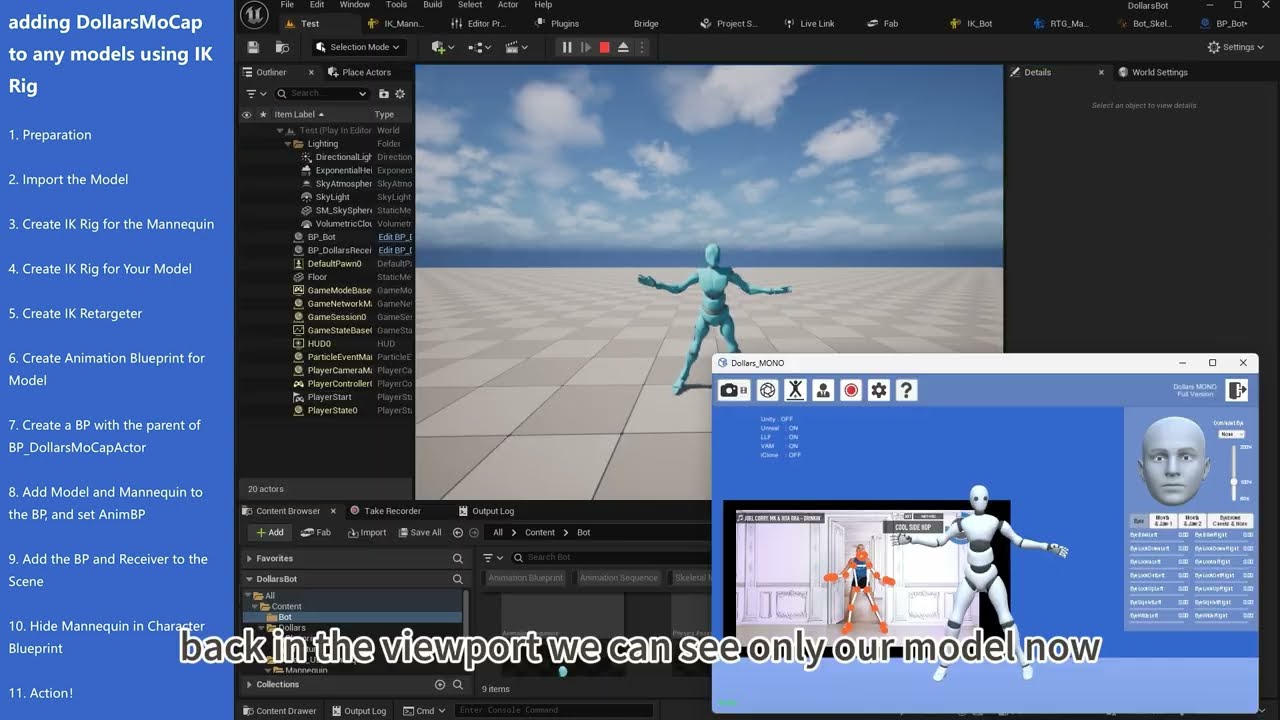Click the calibrate pose figure icon in Dollars_MONO
1280x720 pixels.
pos(795,390)
